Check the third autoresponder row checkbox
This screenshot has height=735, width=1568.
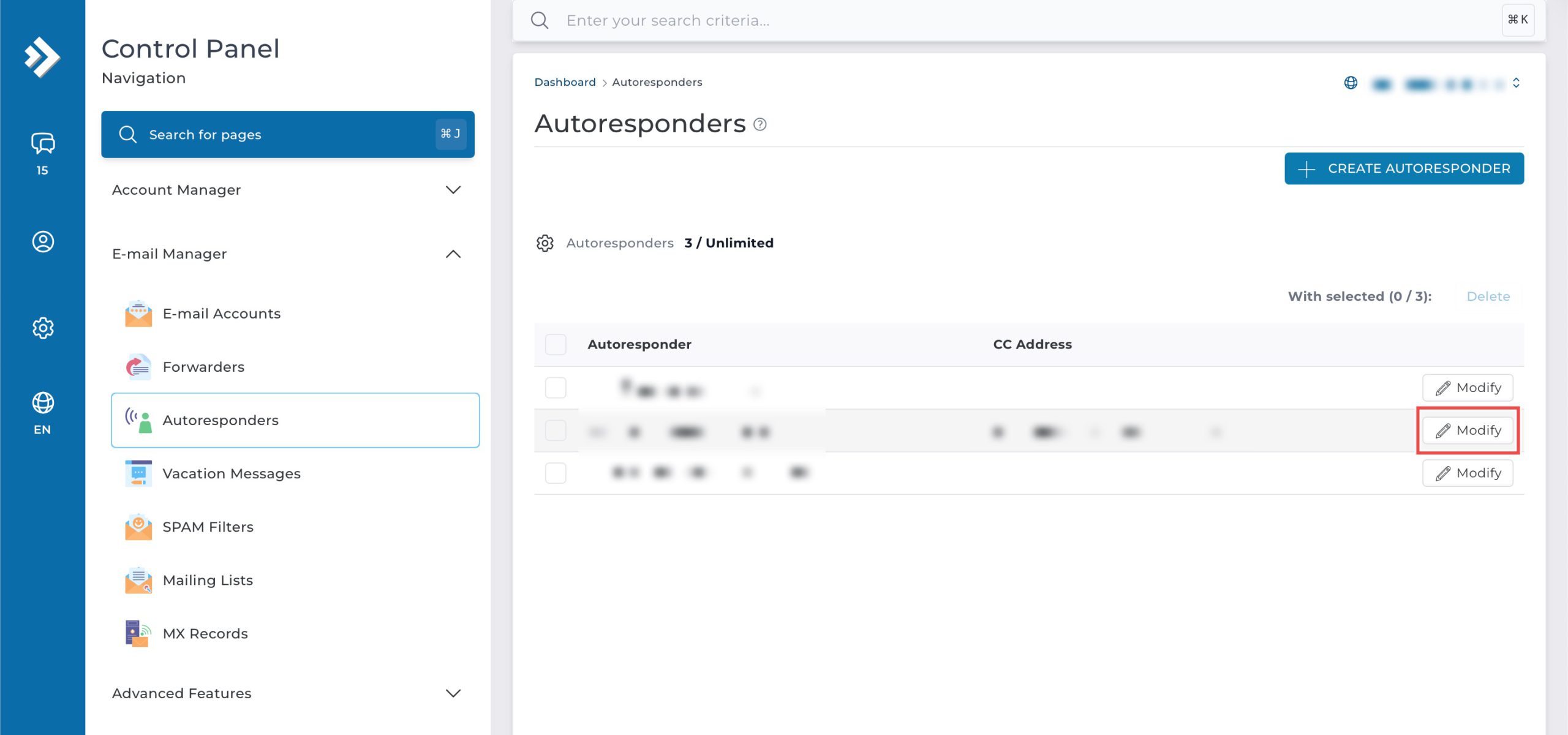(555, 473)
